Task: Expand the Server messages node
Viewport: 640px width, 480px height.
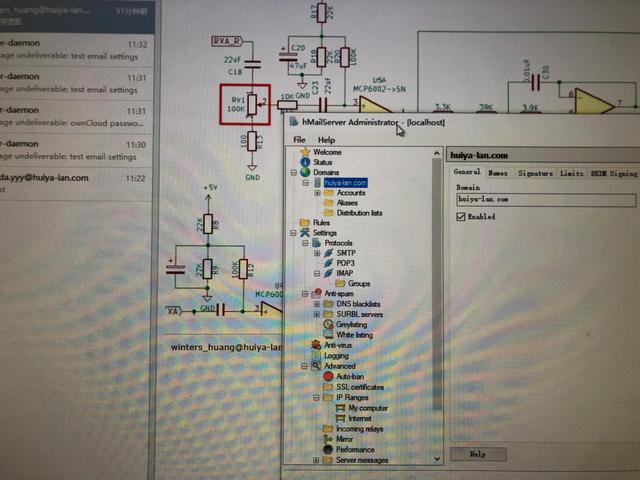Action: (x=316, y=460)
